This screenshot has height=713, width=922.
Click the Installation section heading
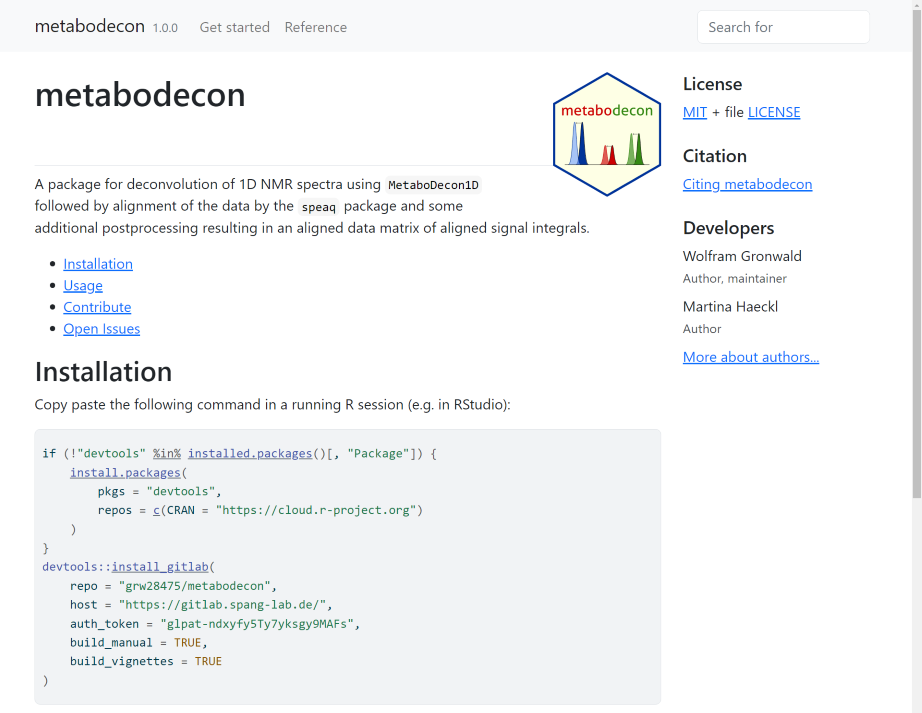[103, 372]
